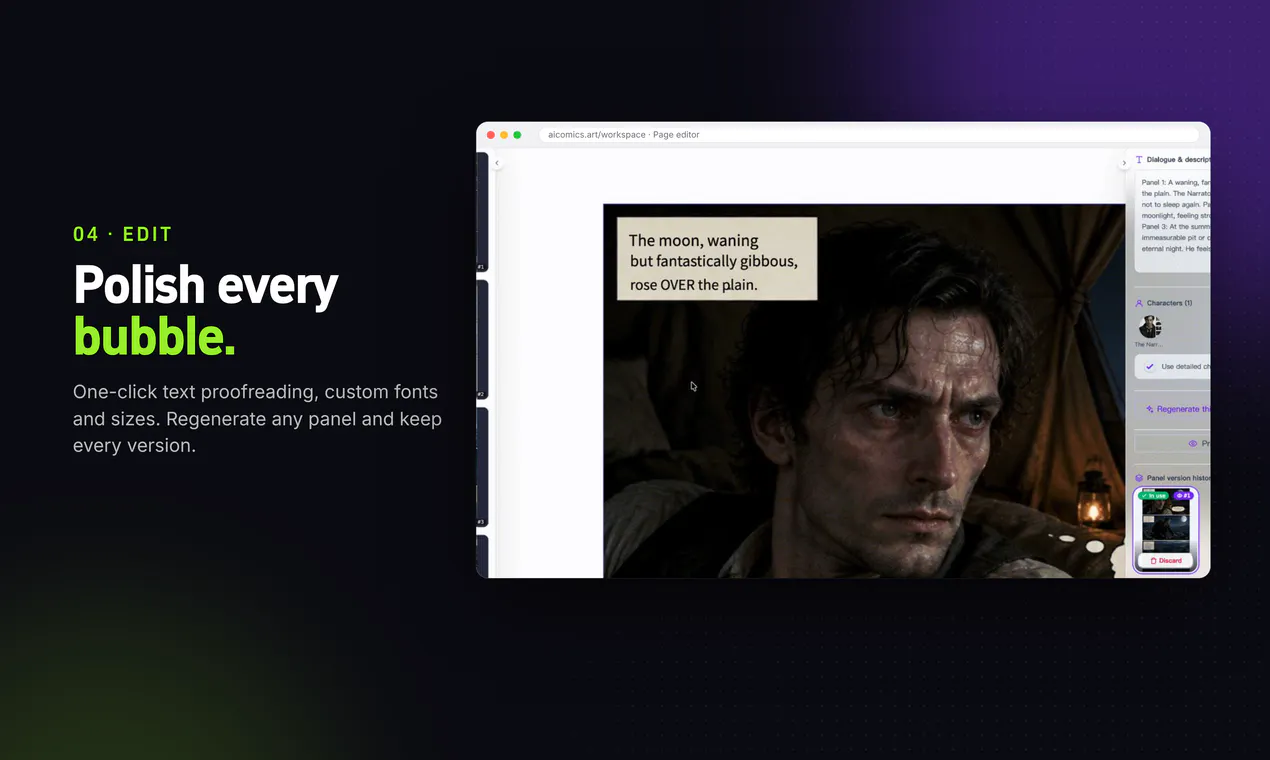1270x760 pixels.
Task: Toggle the Use detailed checkbox
Action: [1150, 367]
